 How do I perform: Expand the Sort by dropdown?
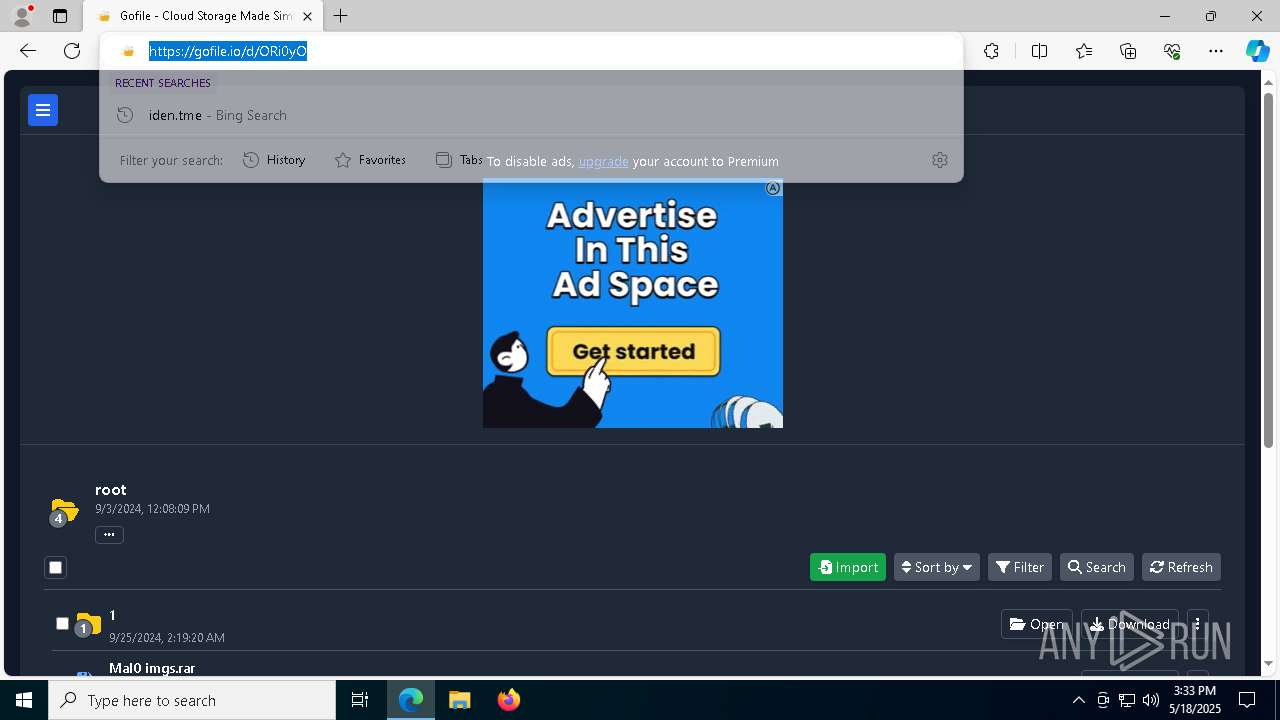(x=936, y=567)
